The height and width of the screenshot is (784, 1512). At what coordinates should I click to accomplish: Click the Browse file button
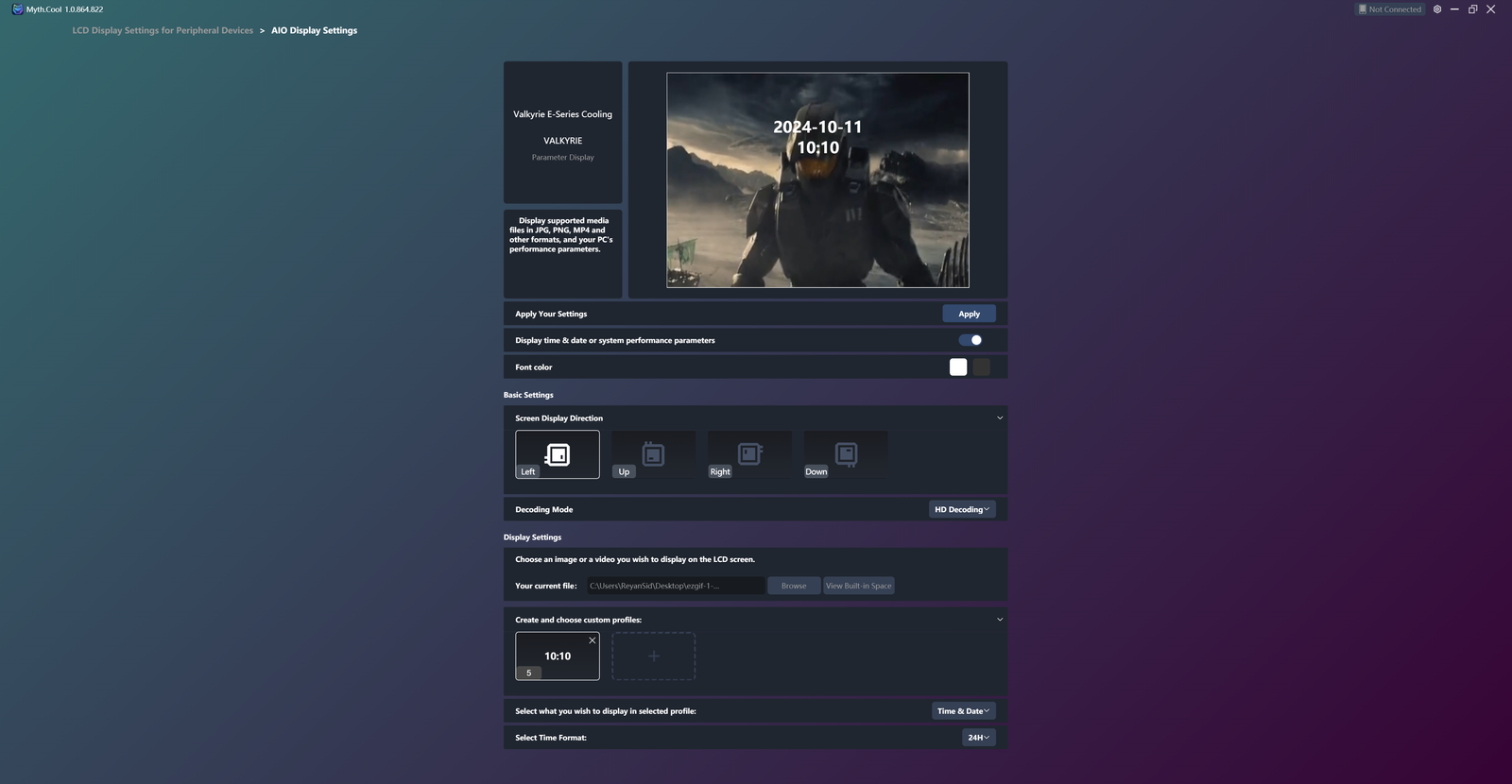pyautogui.click(x=794, y=586)
